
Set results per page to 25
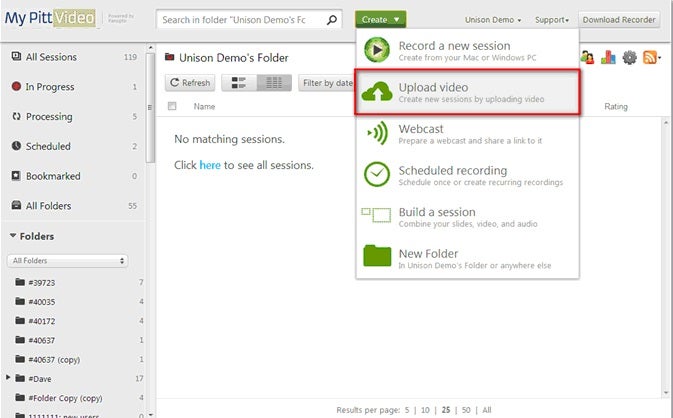click(x=446, y=410)
